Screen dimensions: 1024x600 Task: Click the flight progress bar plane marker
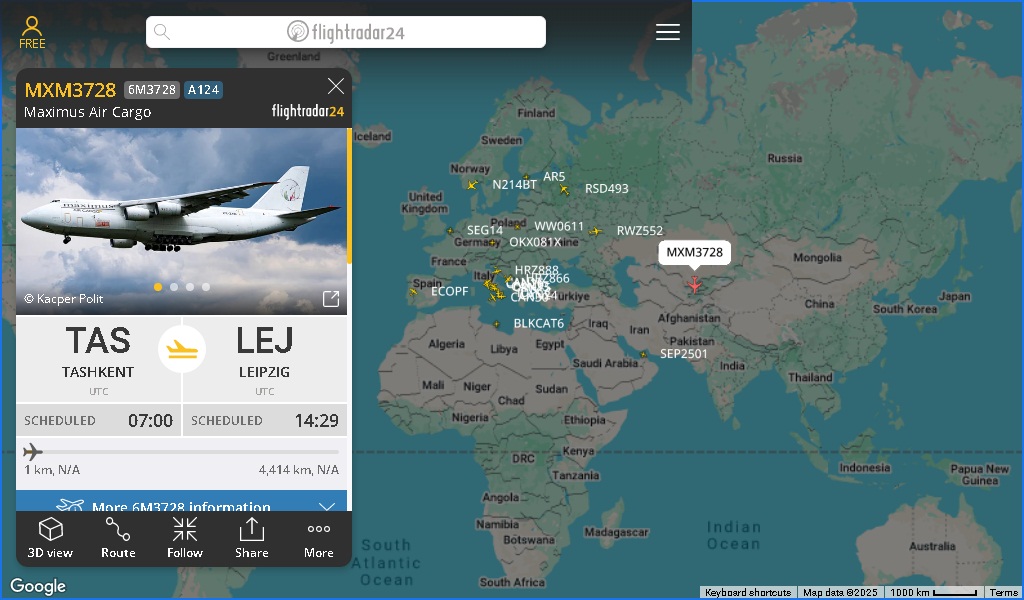(33, 451)
